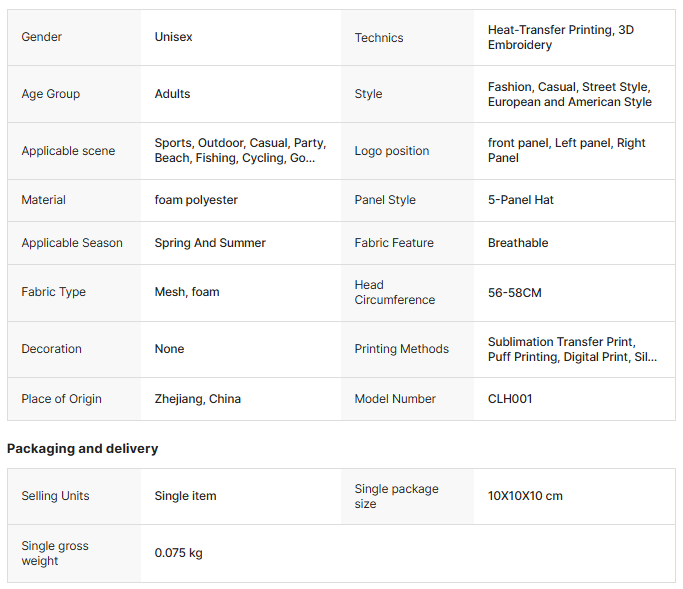Select the Single item selling units value
Image resolution: width=683 pixels, height=589 pixels.
(185, 496)
